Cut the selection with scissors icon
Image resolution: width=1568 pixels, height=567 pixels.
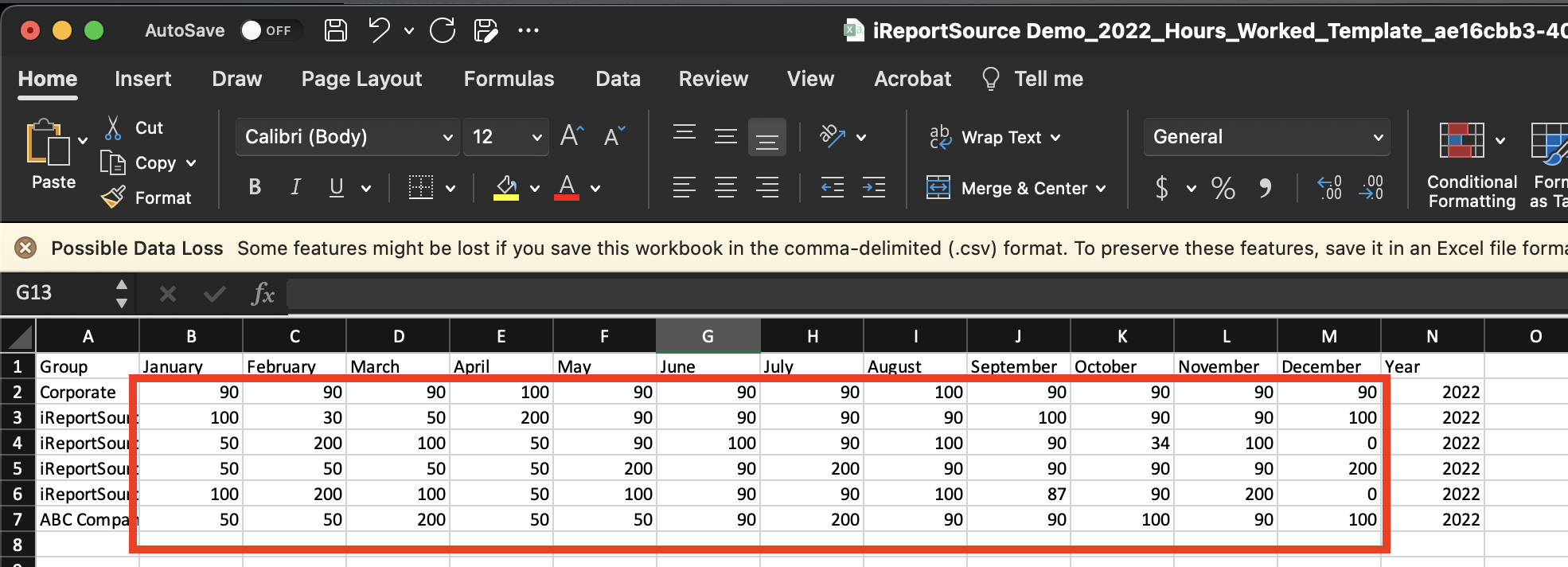coord(113,127)
